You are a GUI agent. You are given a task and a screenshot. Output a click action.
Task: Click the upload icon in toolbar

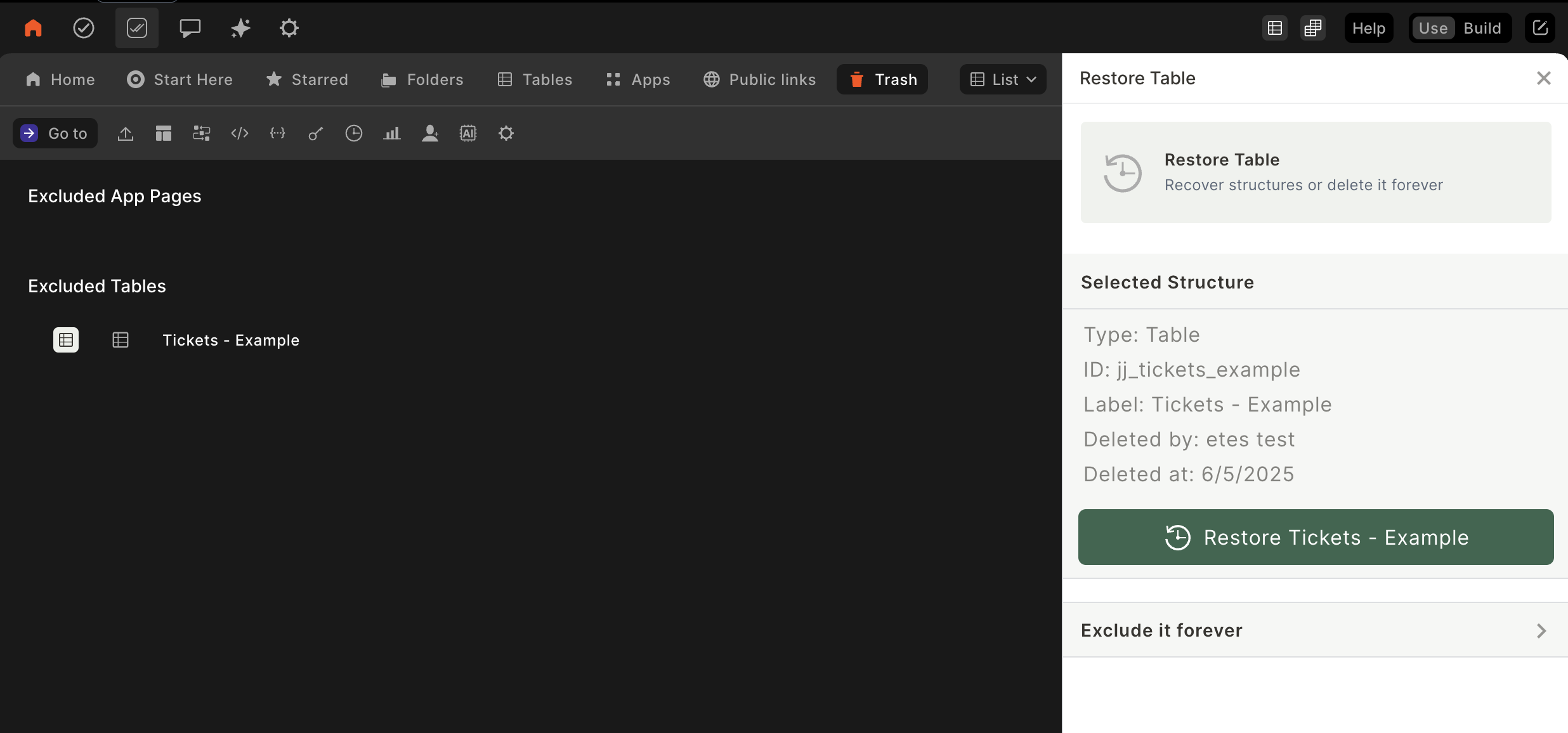[126, 133]
